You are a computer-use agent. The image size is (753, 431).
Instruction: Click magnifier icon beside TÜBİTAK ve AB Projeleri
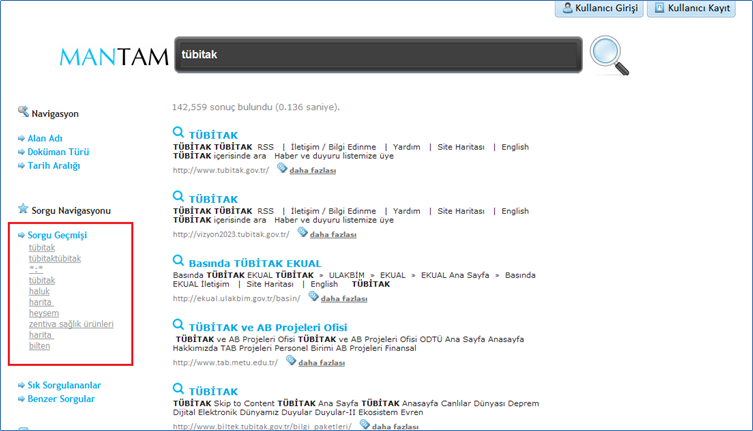[178, 324]
